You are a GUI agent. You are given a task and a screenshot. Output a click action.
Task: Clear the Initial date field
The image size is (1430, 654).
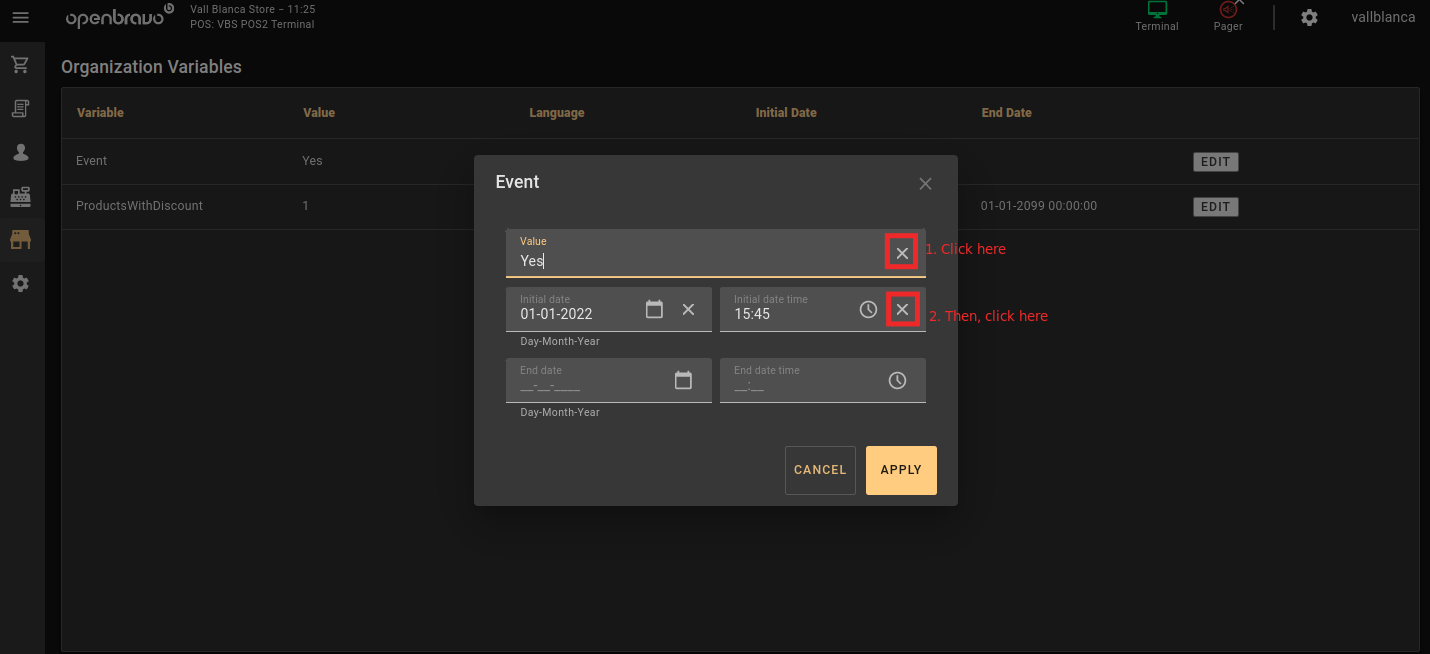(688, 309)
